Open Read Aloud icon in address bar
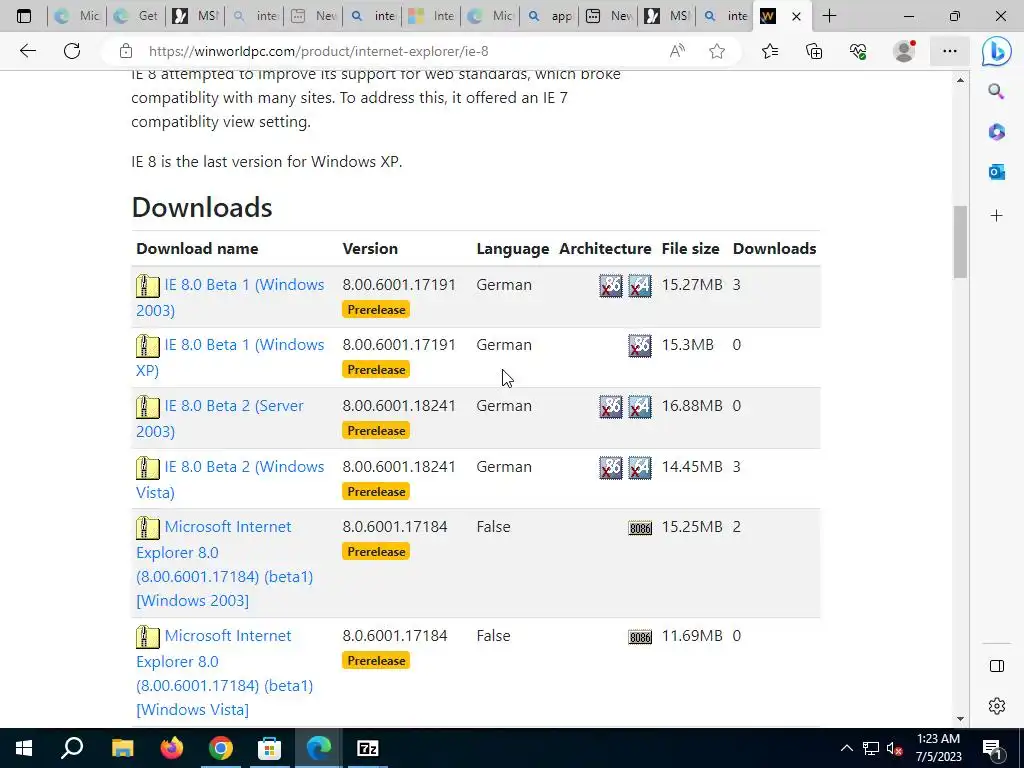The image size is (1024, 768). [x=677, y=51]
